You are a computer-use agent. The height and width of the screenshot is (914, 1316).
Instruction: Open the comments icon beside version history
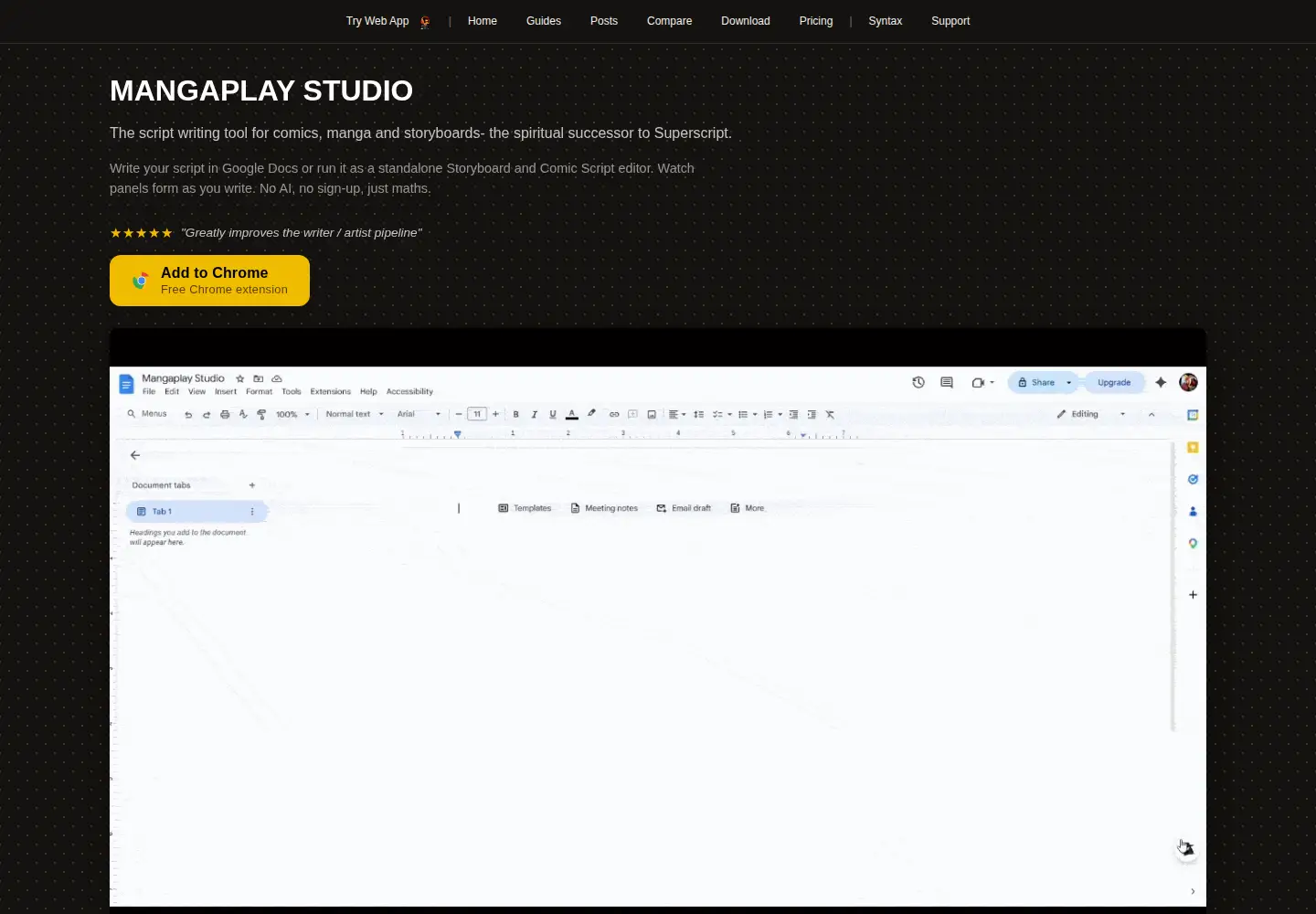coord(947,382)
